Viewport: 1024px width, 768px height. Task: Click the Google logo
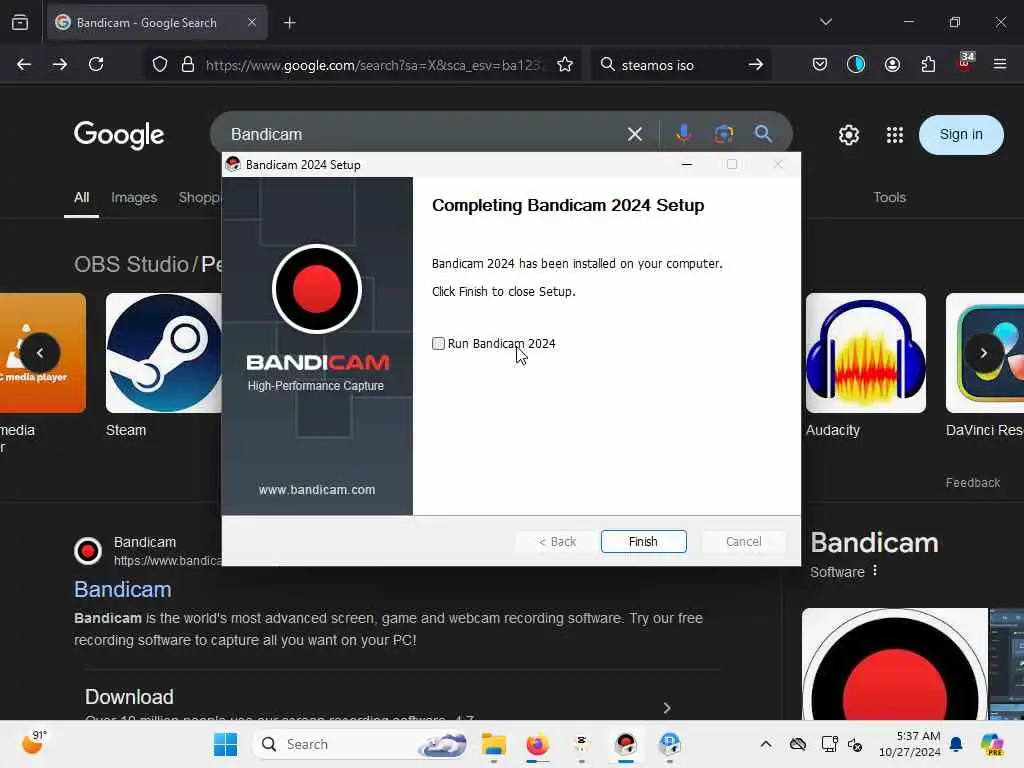(119, 135)
